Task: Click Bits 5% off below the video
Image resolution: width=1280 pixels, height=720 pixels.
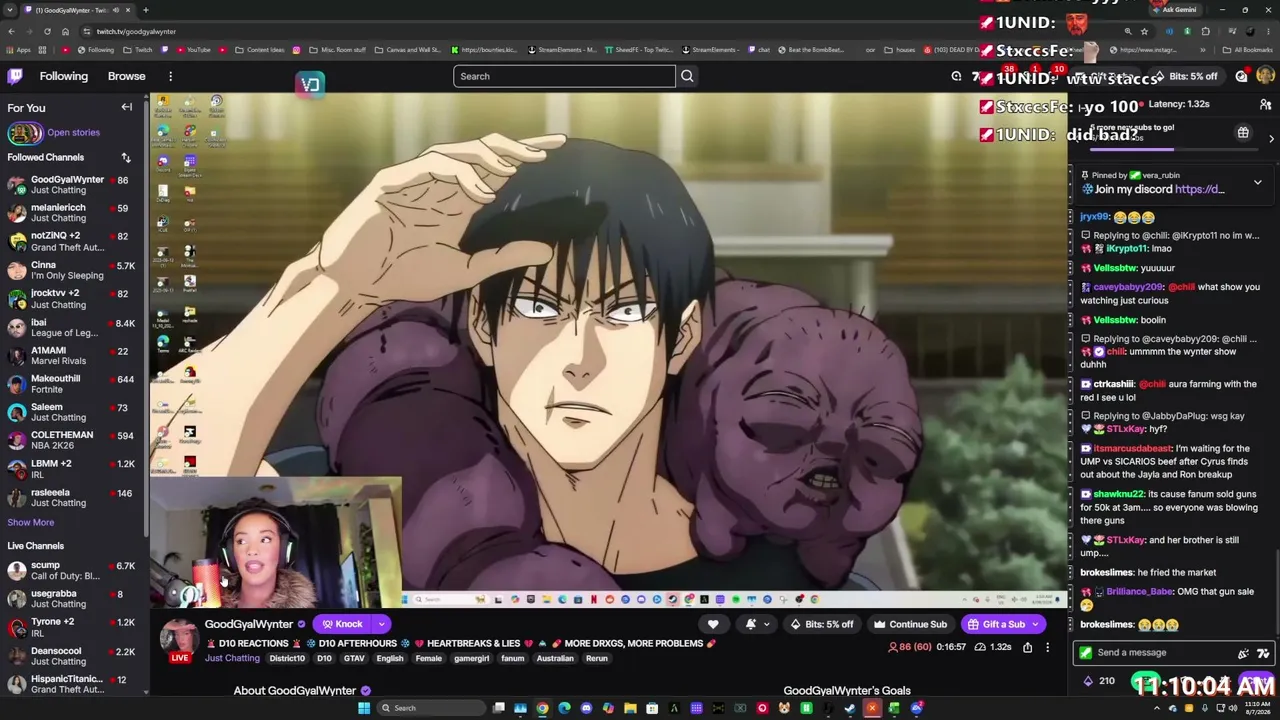Action: (822, 624)
